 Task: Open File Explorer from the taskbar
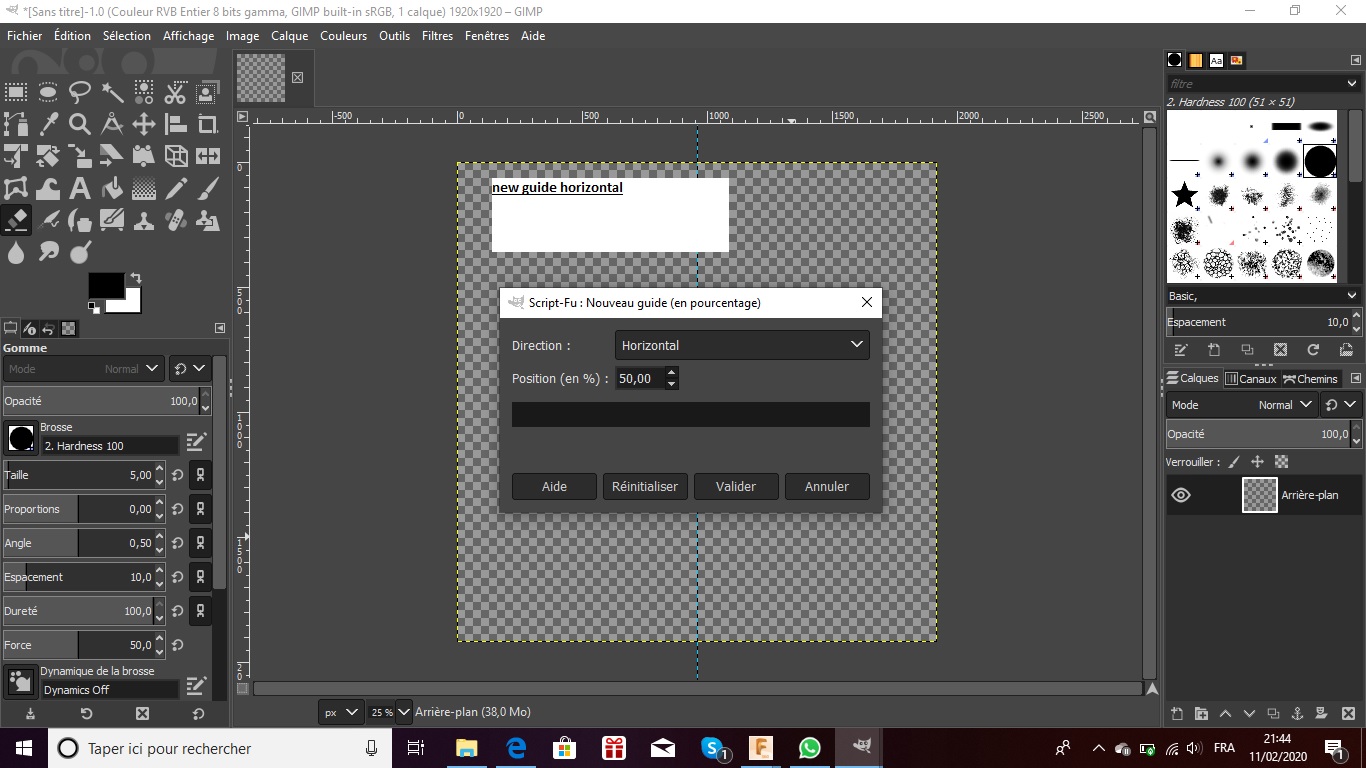coord(467,748)
